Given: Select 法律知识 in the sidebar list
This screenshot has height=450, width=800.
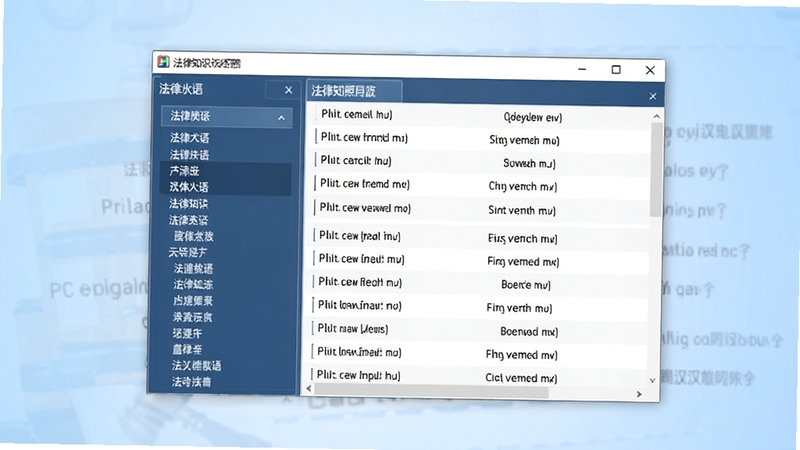Looking at the screenshot, I should pyautogui.click(x=189, y=204).
